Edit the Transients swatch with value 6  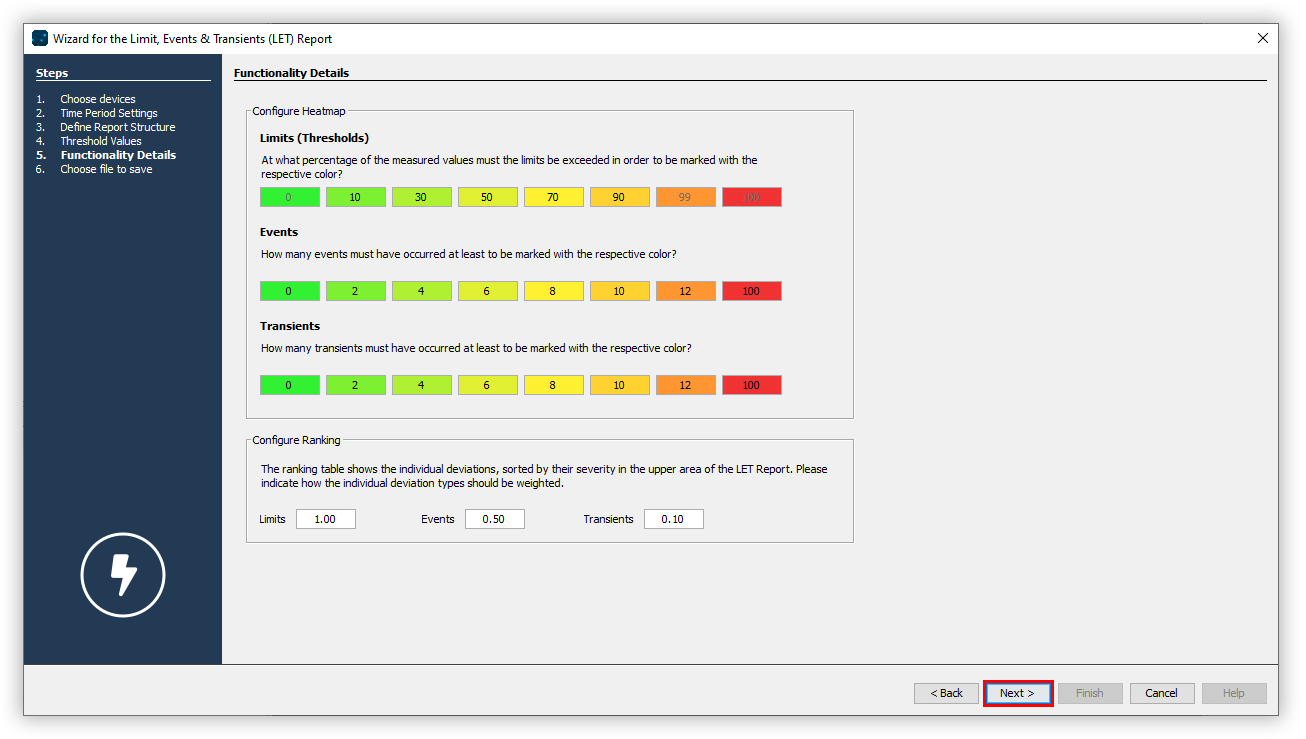487,385
